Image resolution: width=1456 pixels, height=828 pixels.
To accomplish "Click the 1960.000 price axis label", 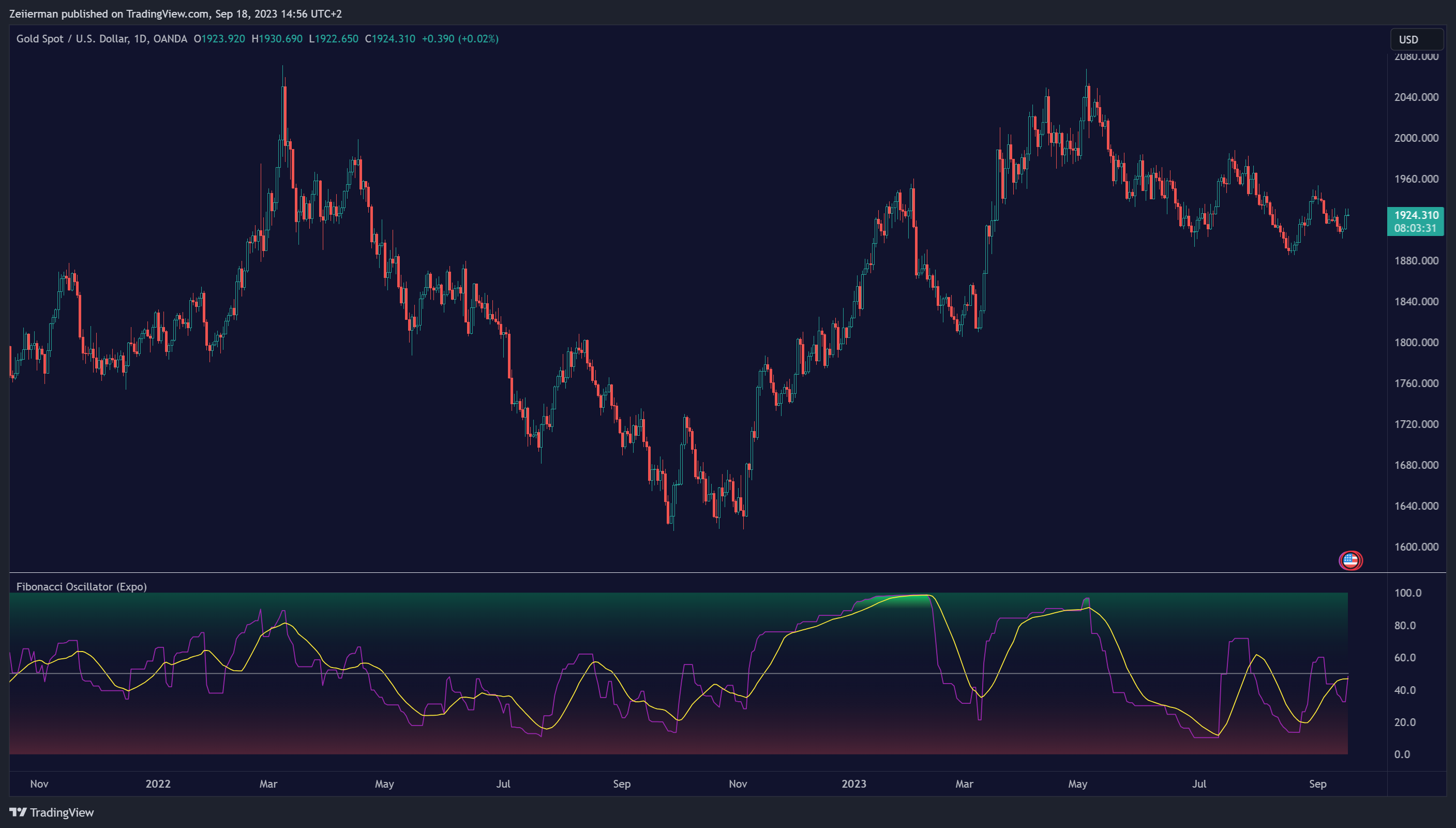I will coord(1416,179).
